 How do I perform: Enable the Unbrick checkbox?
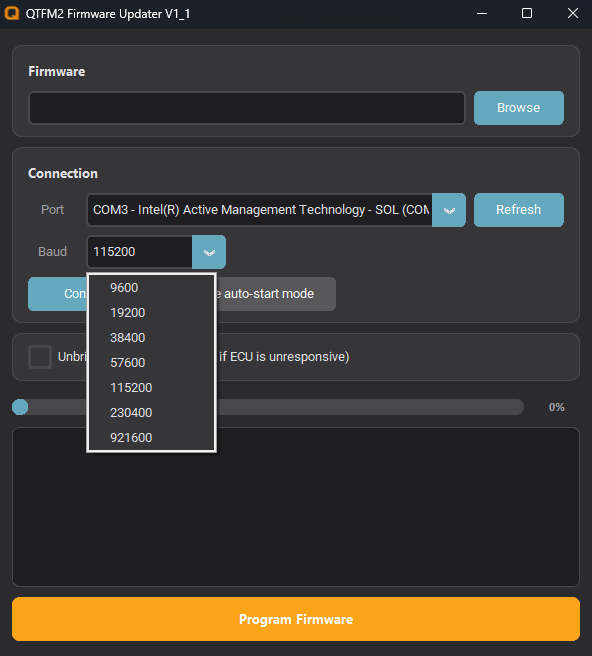point(40,357)
